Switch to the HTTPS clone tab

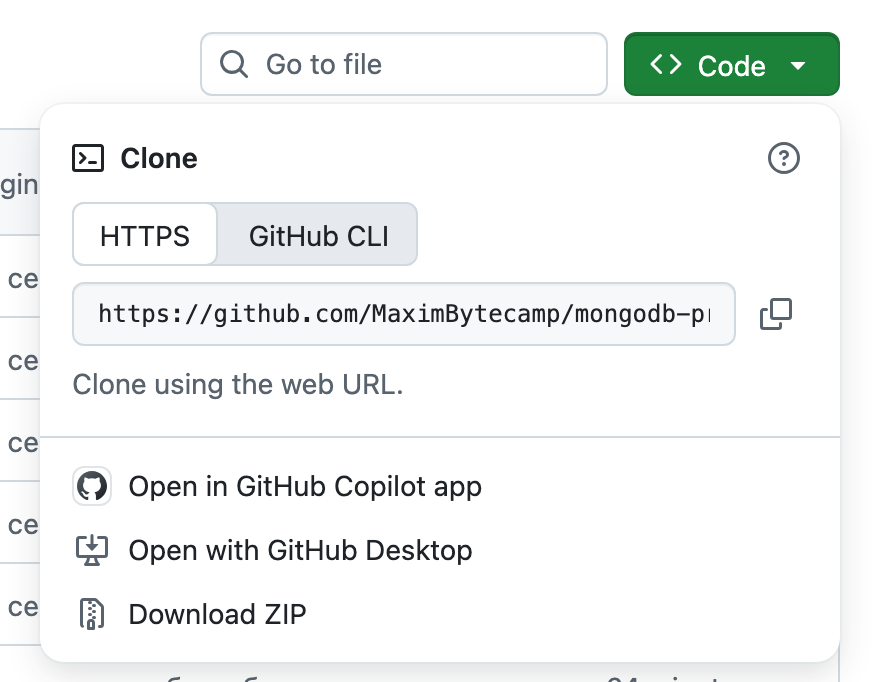pos(145,235)
